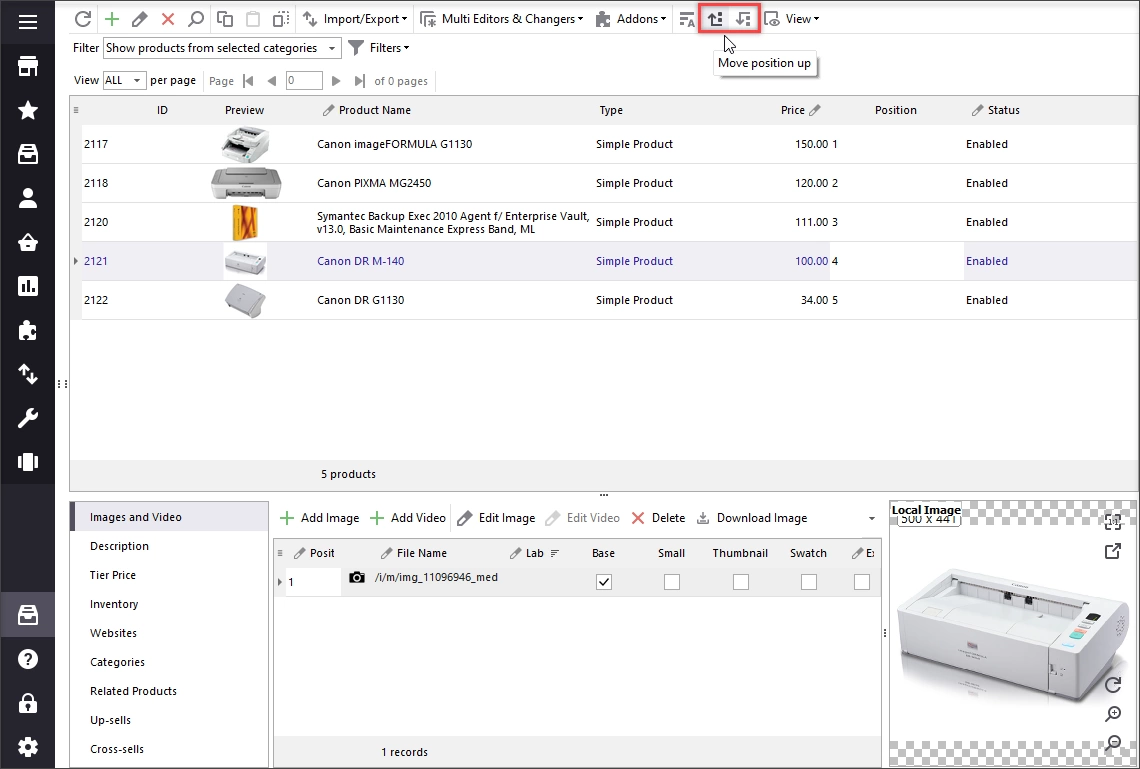Toggle the Swatch image checkbox

point(808,582)
